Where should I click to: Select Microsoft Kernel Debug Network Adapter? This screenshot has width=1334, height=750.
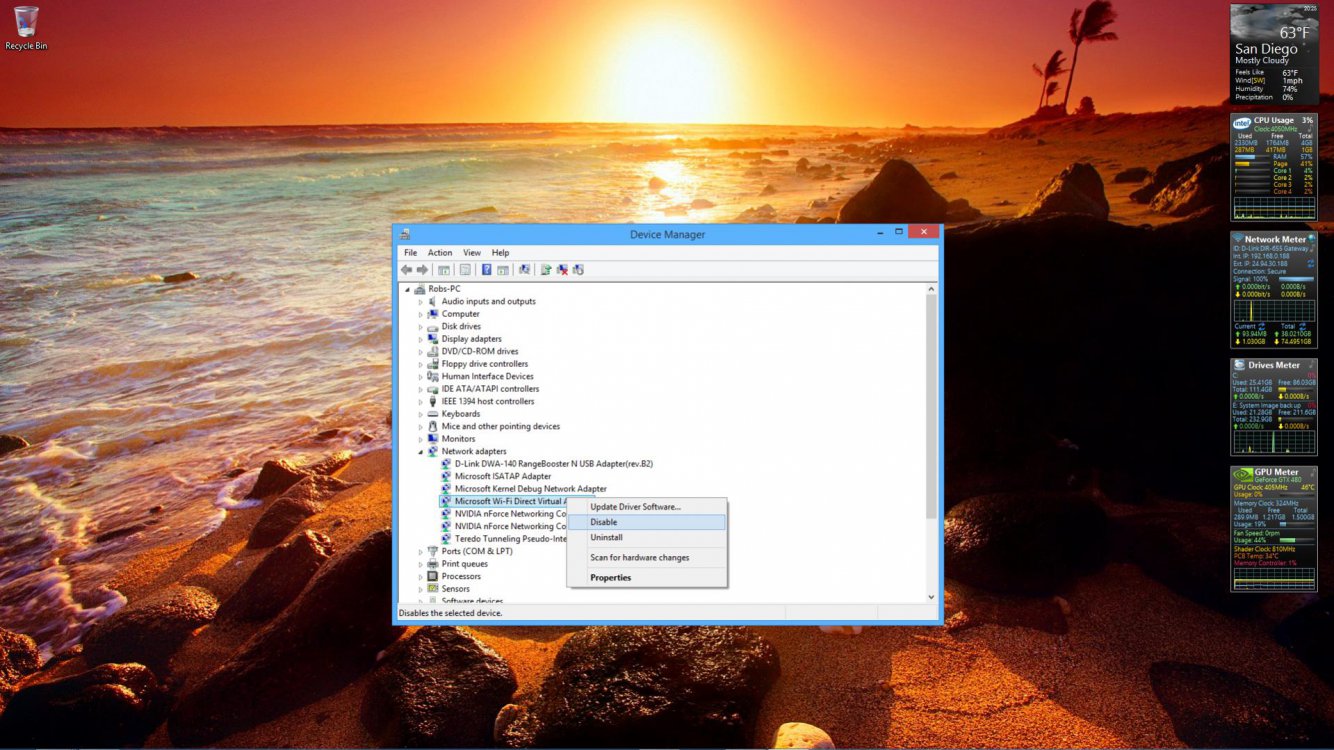pyautogui.click(x=530, y=489)
